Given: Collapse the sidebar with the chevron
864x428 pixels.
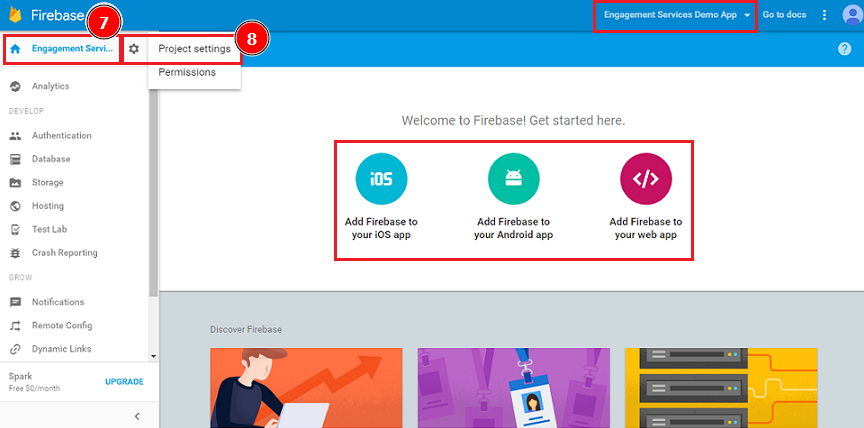Looking at the screenshot, I should [137, 416].
